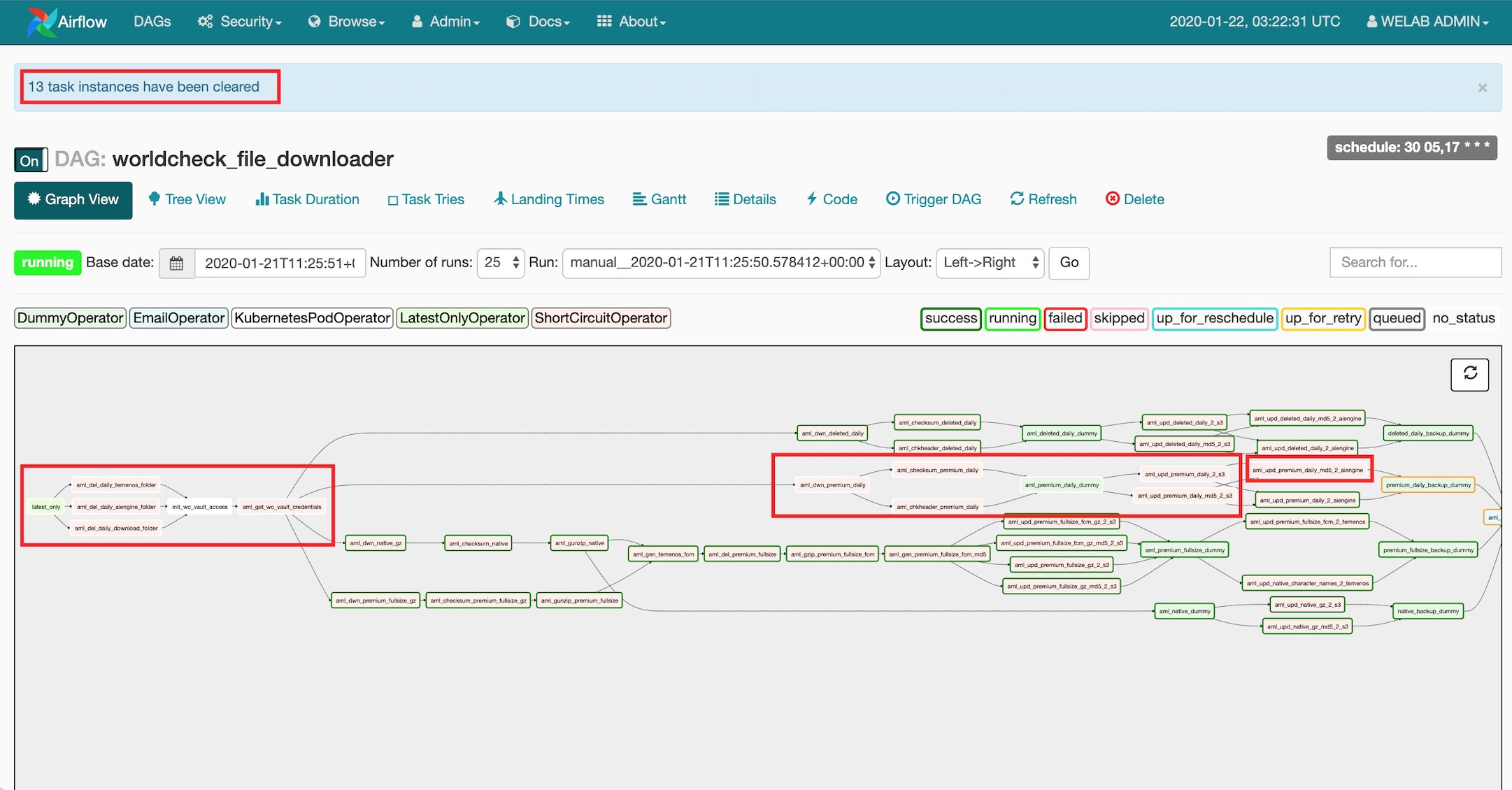This screenshot has width=1512, height=790.
Task: Open the Gantt chart view
Action: pos(659,199)
